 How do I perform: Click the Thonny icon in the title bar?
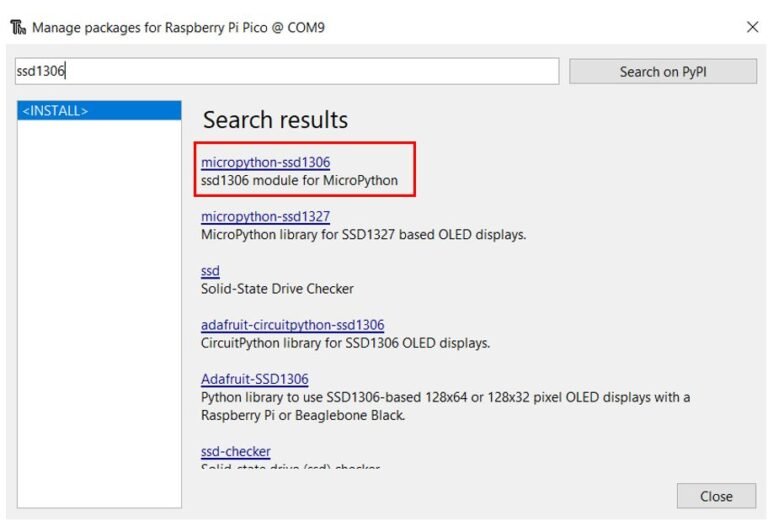coord(18,27)
